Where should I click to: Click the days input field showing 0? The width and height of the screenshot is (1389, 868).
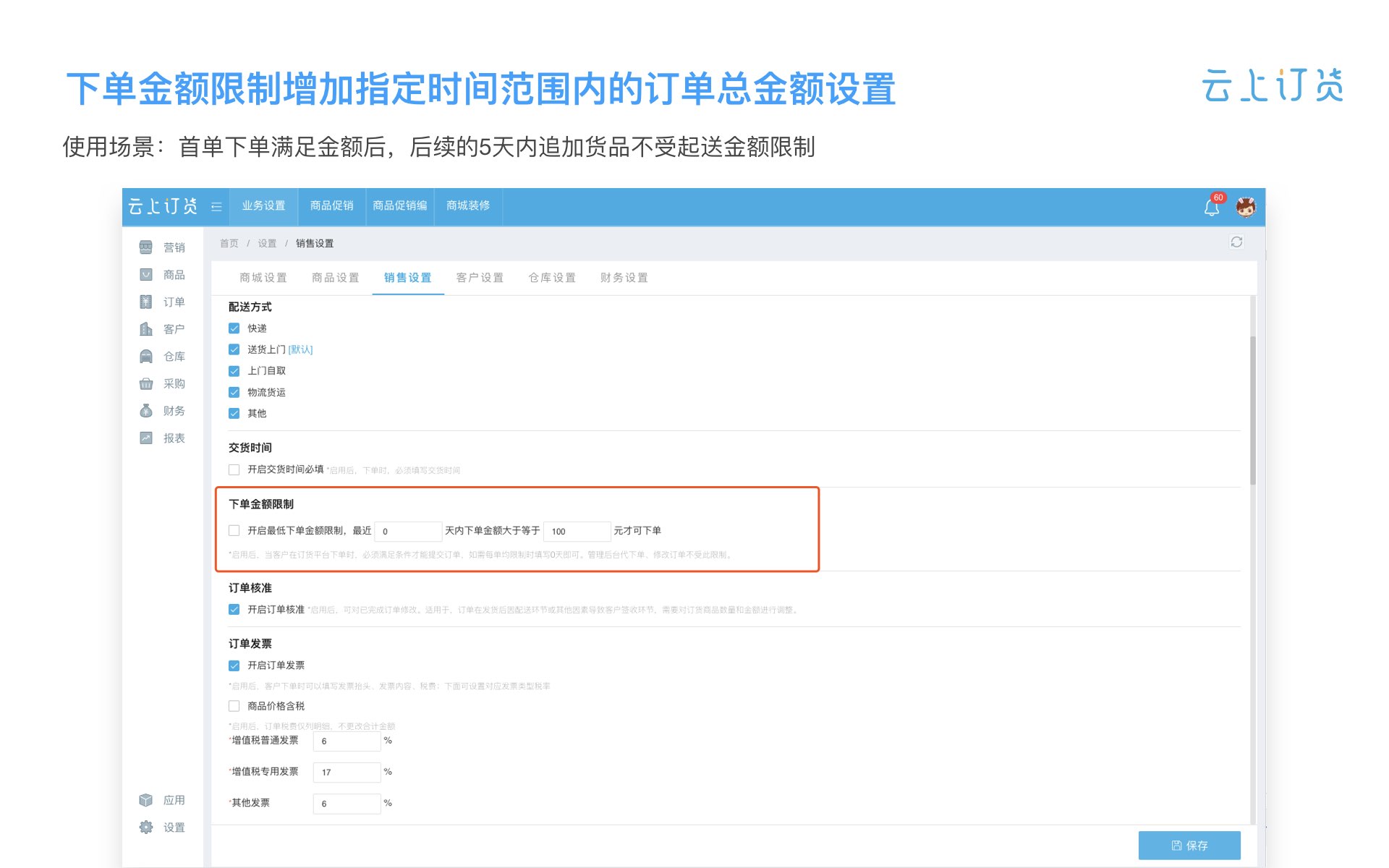click(x=408, y=531)
